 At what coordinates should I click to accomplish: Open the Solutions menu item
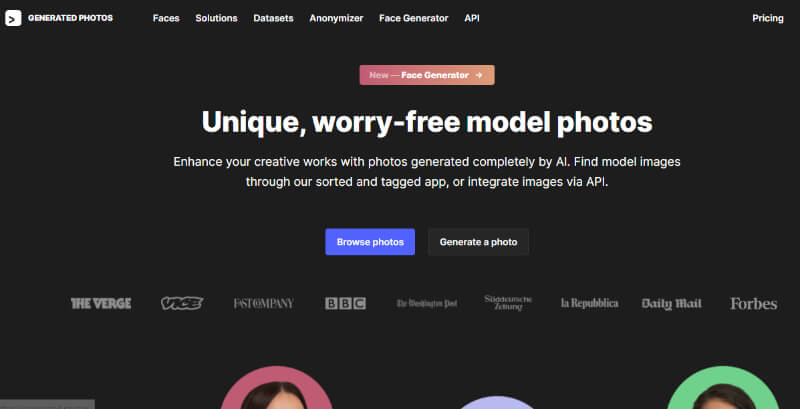216,18
